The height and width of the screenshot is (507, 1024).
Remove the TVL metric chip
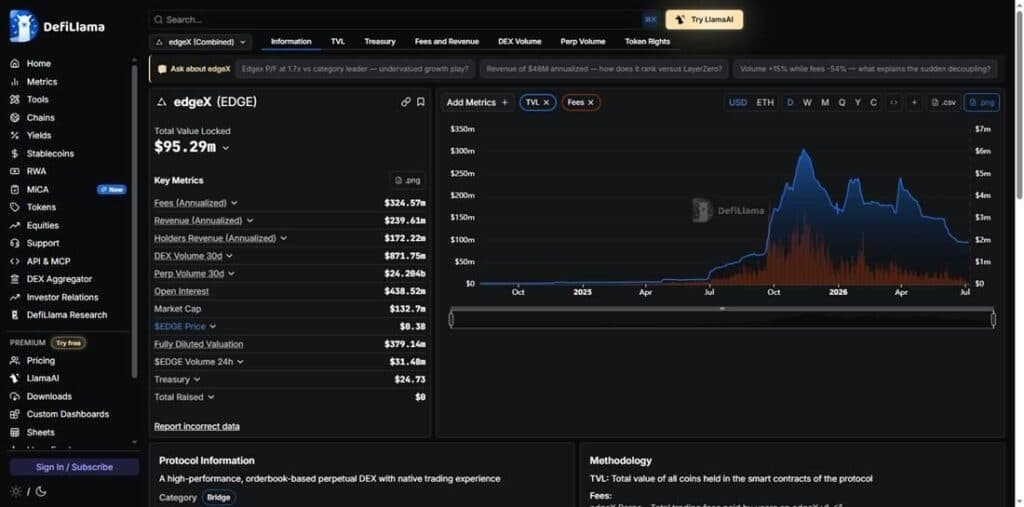coord(546,103)
